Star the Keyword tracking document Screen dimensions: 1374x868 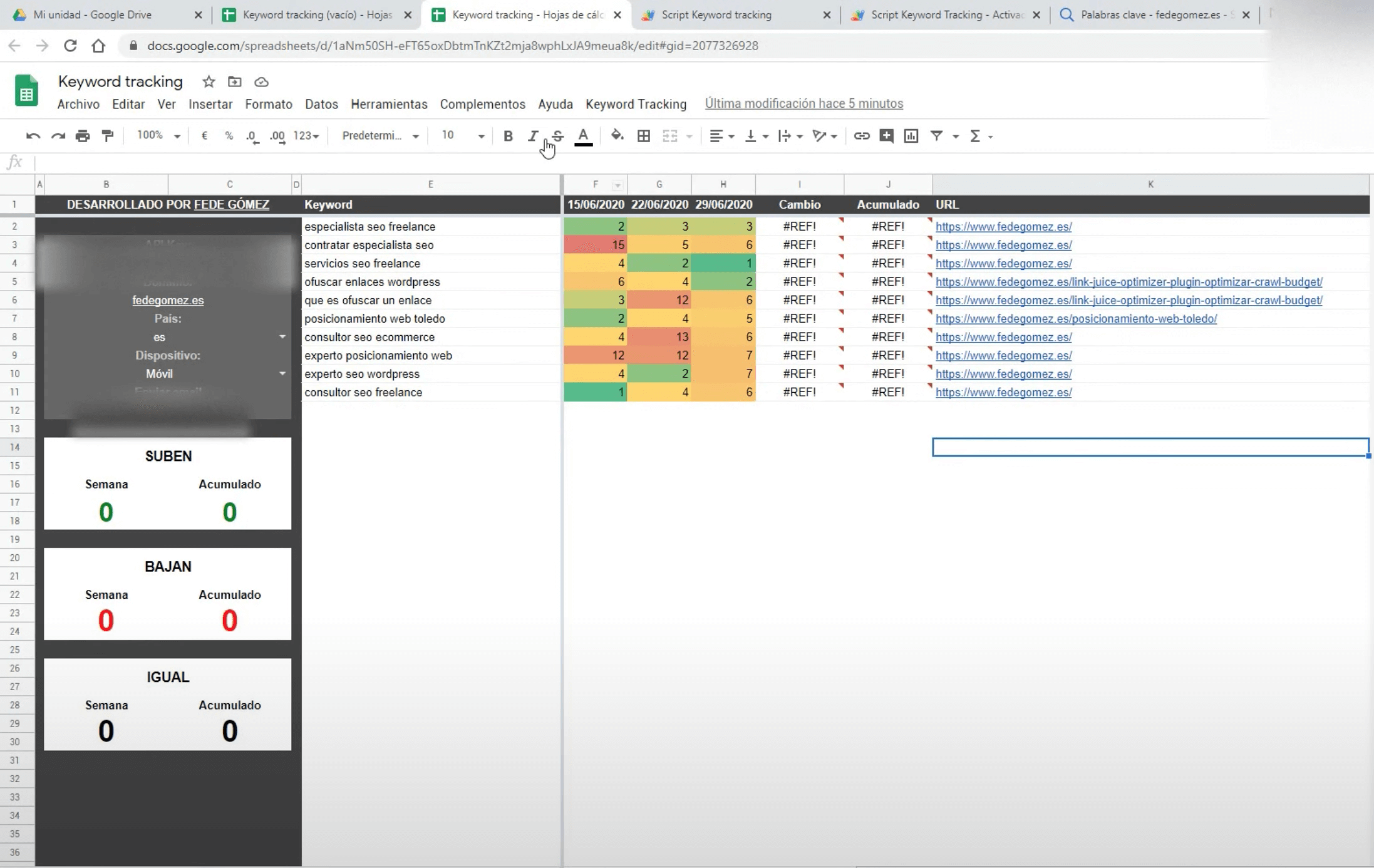[x=209, y=82]
